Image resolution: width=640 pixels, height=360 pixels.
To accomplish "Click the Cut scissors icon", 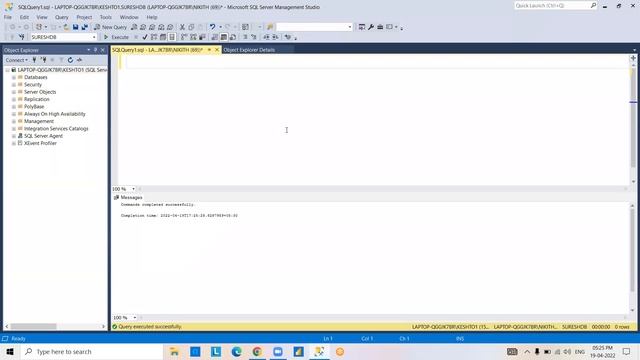I will tap(182, 27).
